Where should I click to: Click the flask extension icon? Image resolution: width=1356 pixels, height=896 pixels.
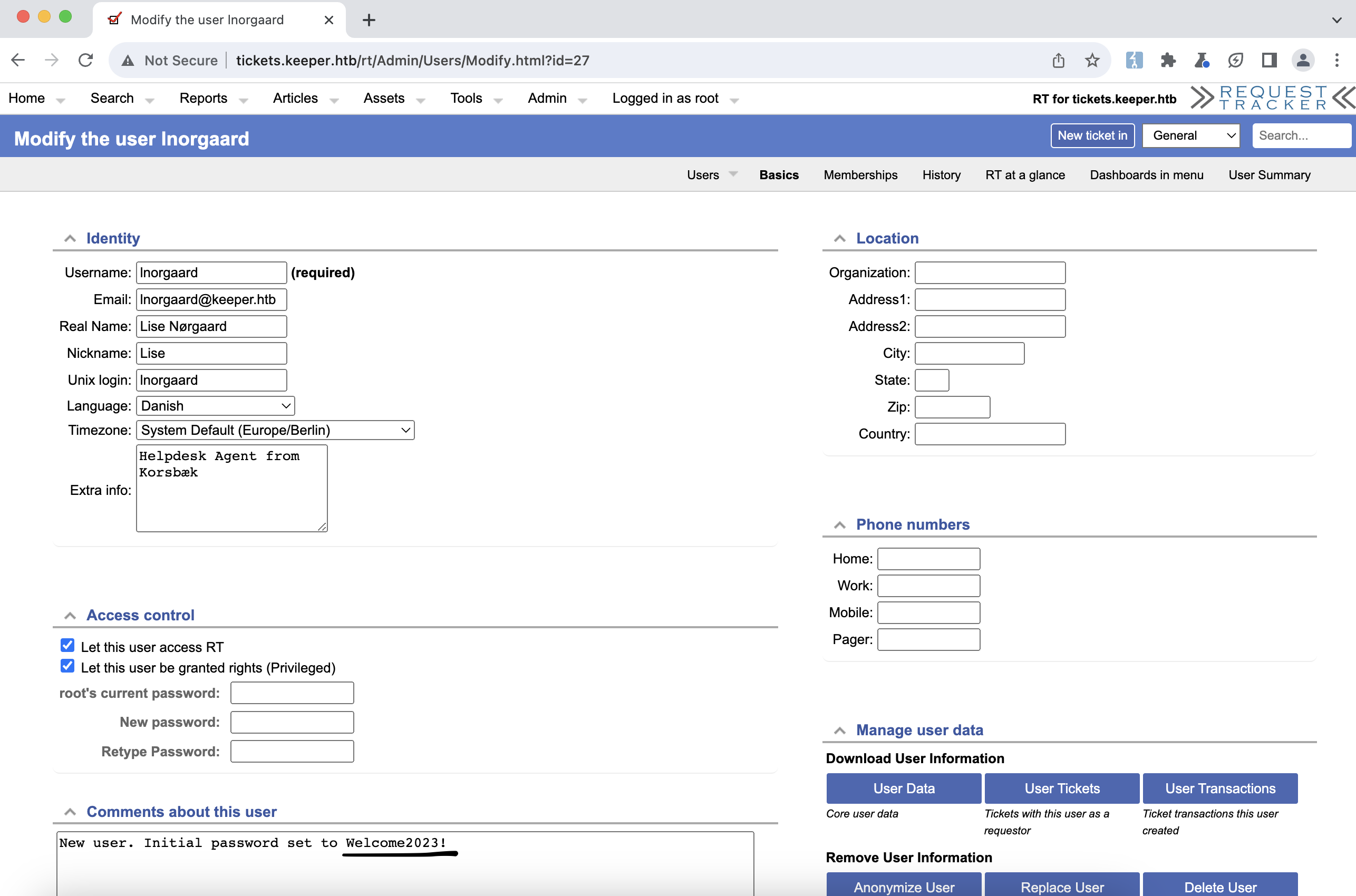[1201, 60]
